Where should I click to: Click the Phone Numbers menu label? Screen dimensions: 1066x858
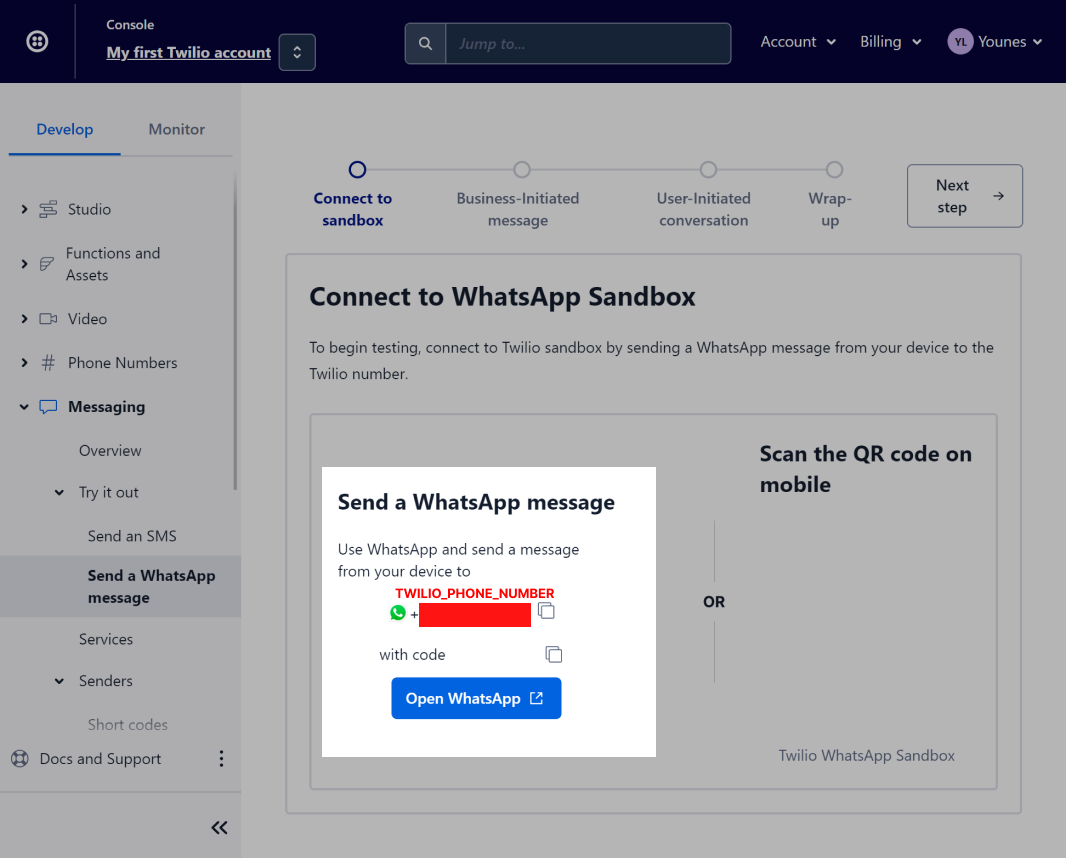[122, 362]
